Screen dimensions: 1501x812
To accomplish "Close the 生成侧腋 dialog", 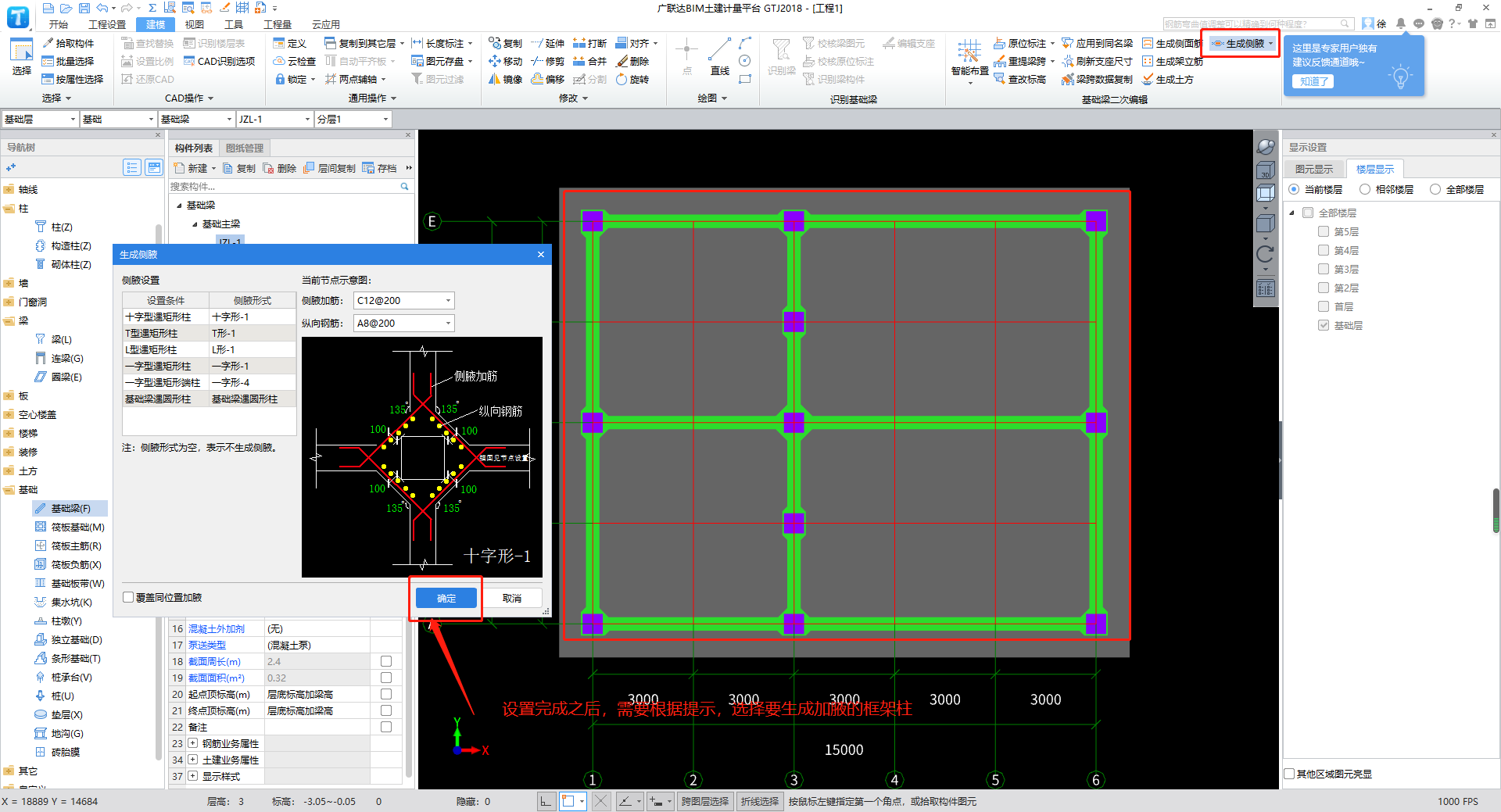I will pos(541,255).
